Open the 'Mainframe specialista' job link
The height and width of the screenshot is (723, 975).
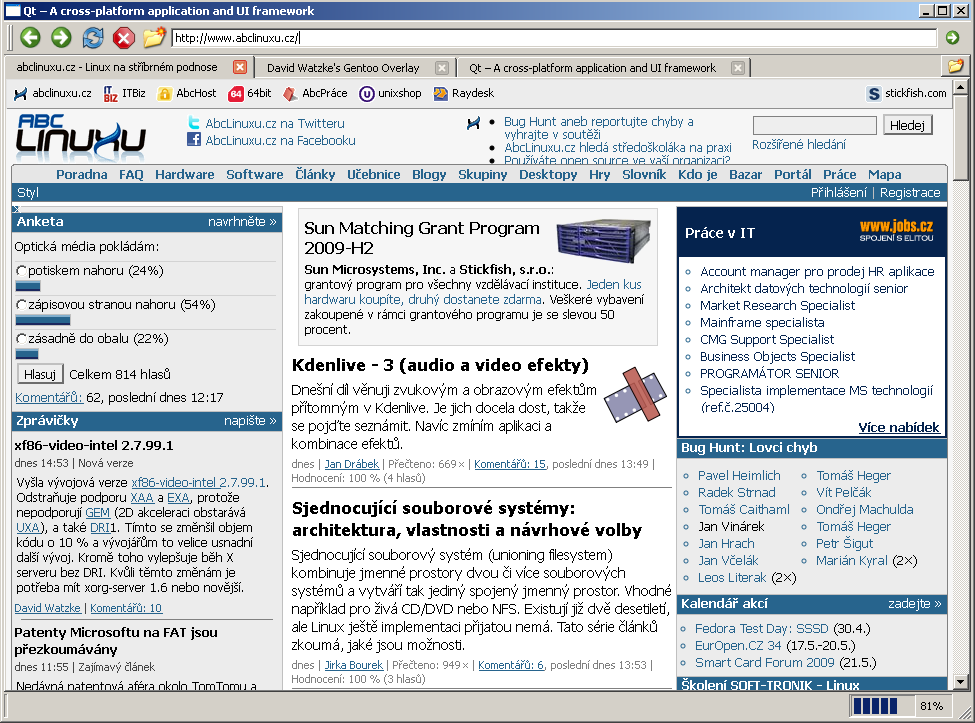[x=762, y=323]
